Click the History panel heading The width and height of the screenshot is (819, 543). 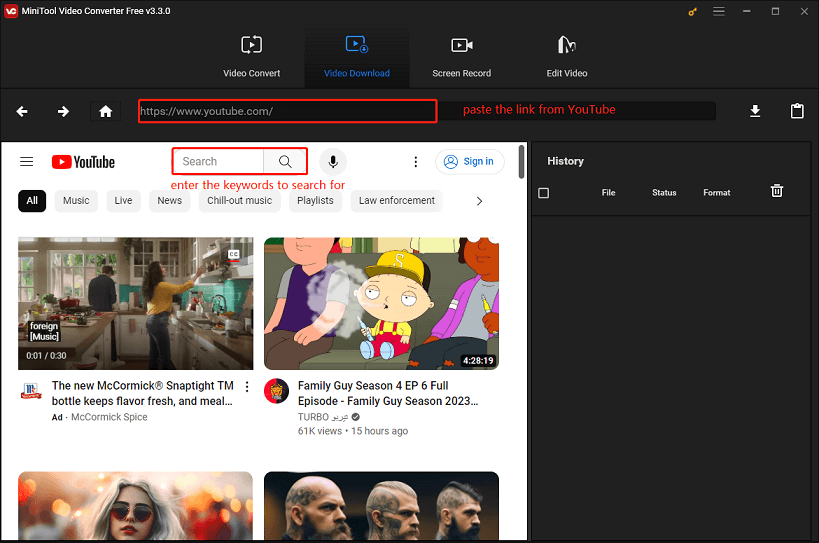tap(565, 161)
